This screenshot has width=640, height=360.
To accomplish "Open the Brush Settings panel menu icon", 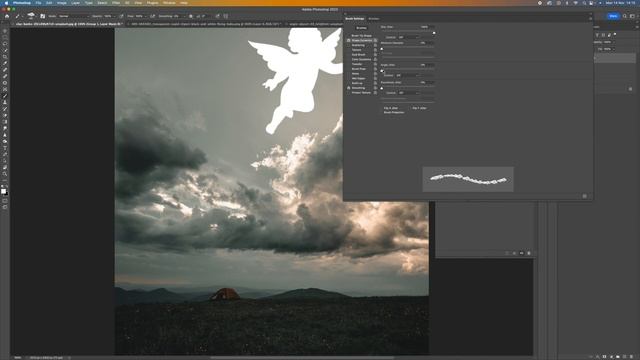I will [x=590, y=18].
